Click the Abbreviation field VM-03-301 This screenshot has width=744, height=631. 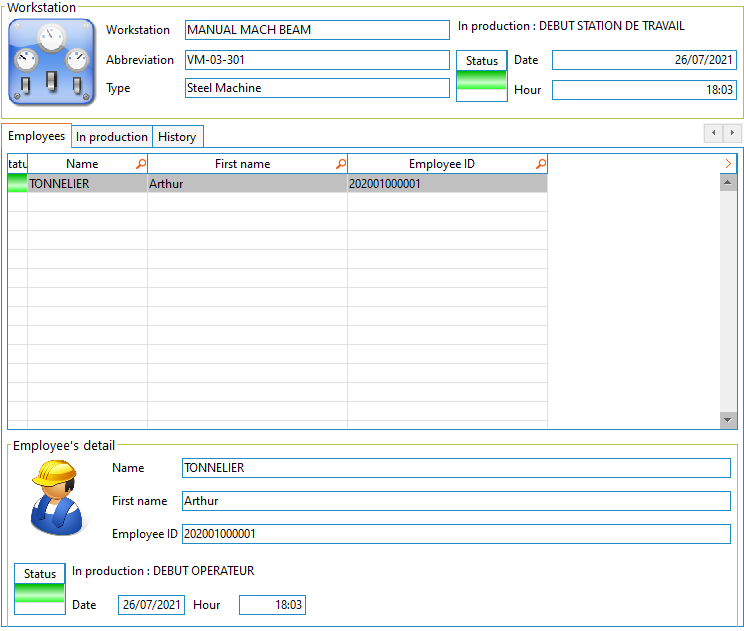pyautogui.click(x=317, y=60)
